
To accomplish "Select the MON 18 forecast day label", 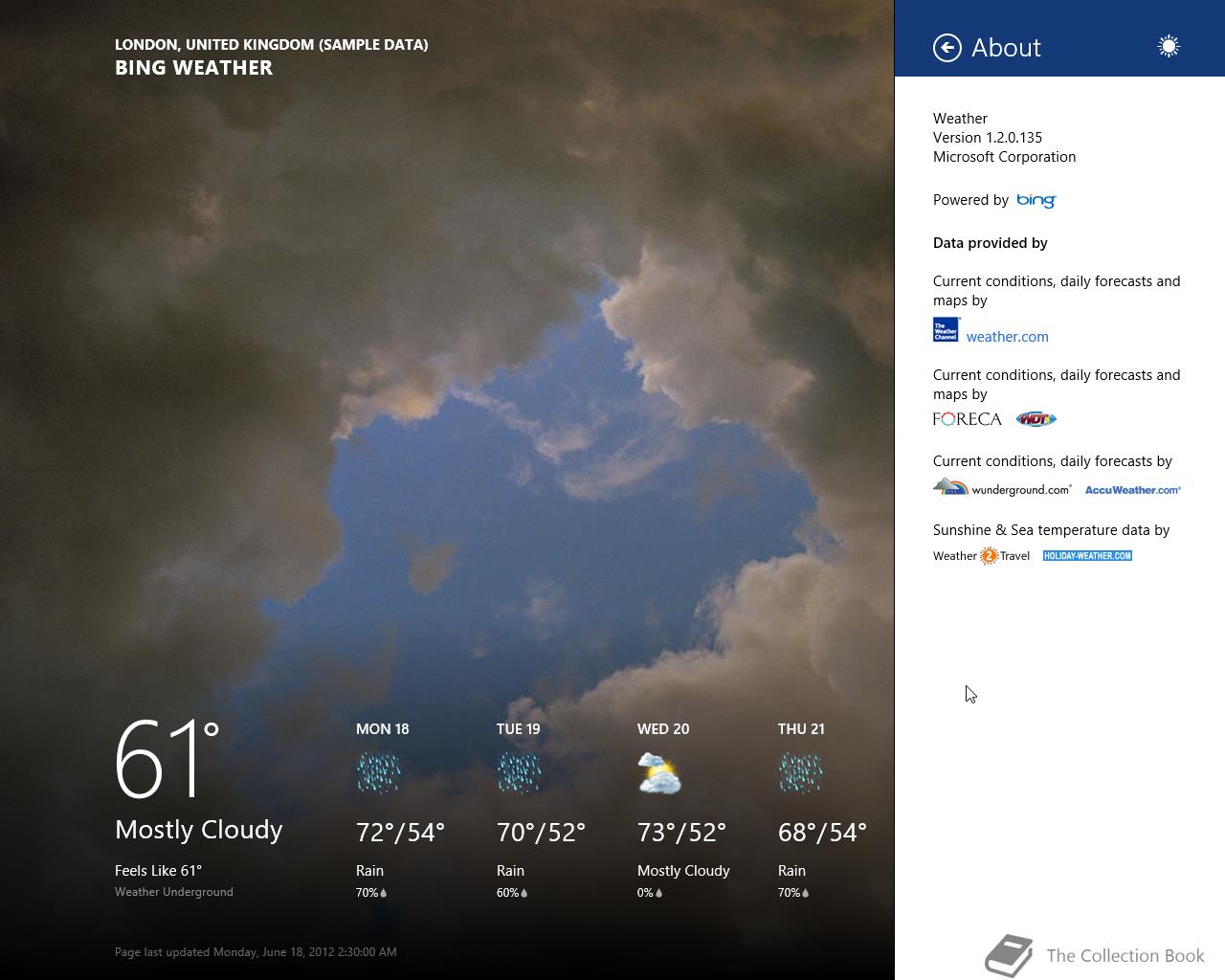I will [382, 729].
